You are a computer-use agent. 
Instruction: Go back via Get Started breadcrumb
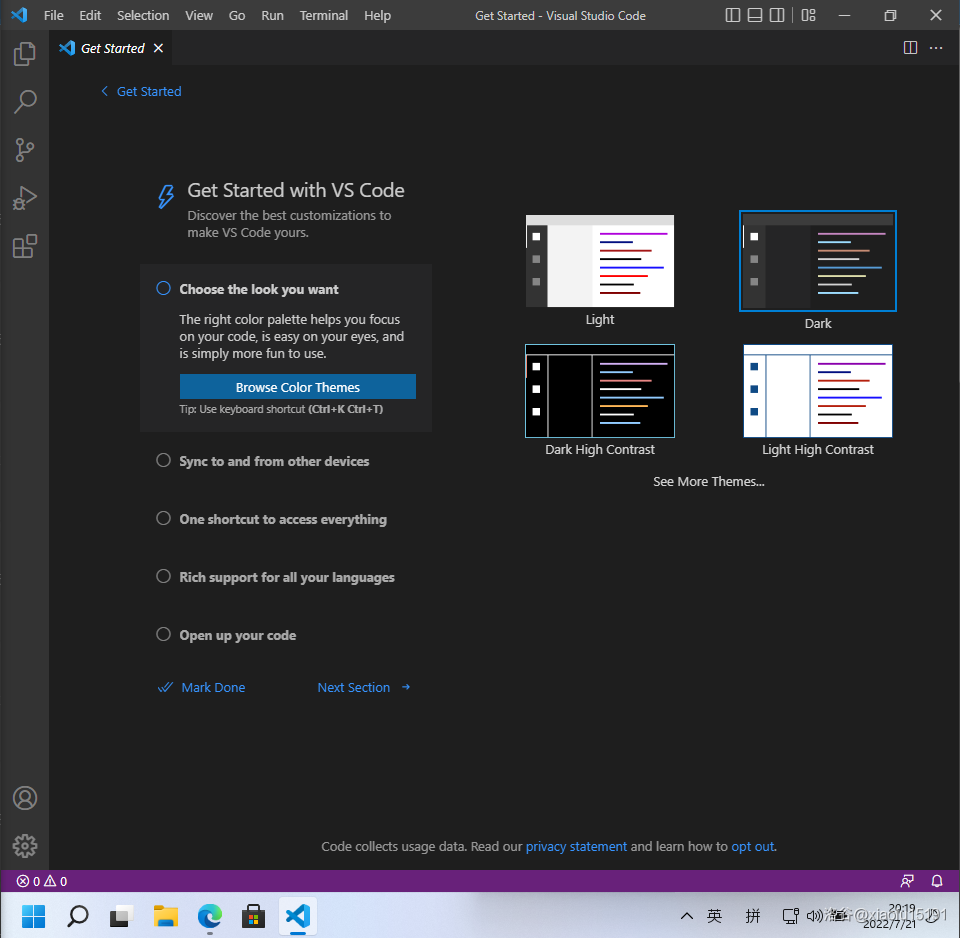[141, 91]
